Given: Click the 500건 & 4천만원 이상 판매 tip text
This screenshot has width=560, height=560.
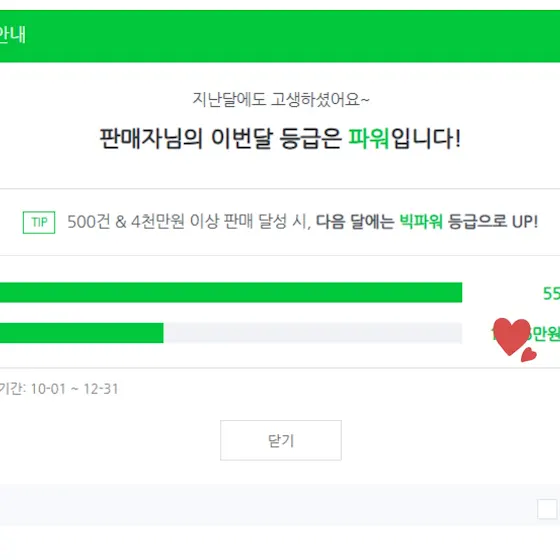Looking at the screenshot, I should click(x=178, y=221).
